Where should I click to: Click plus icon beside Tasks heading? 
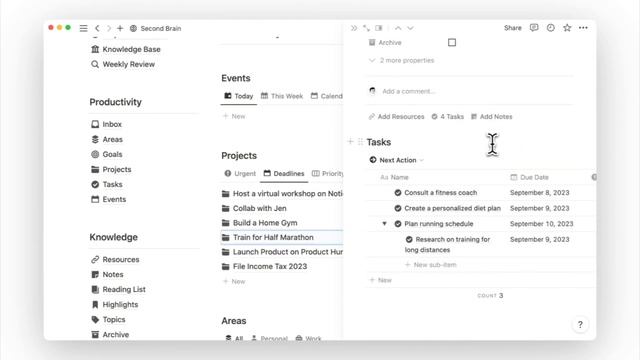[x=350, y=142]
